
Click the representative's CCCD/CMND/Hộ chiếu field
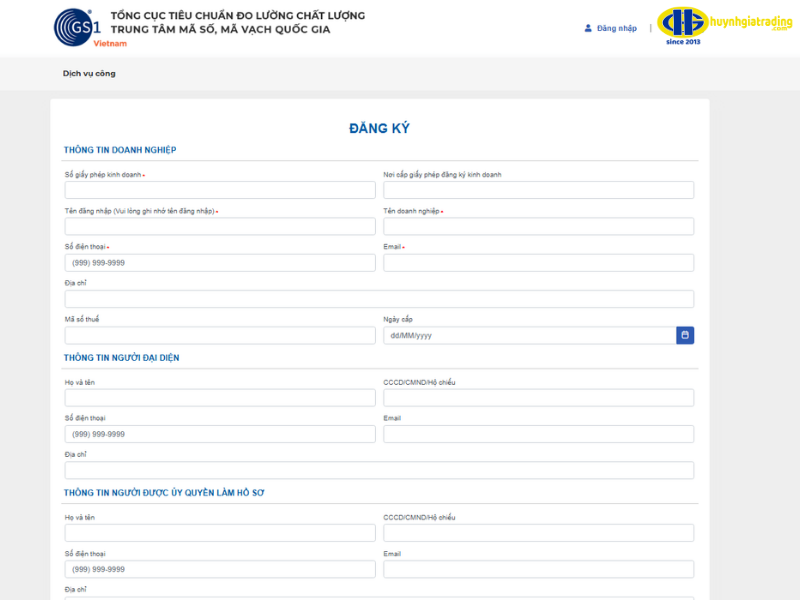tap(538, 398)
